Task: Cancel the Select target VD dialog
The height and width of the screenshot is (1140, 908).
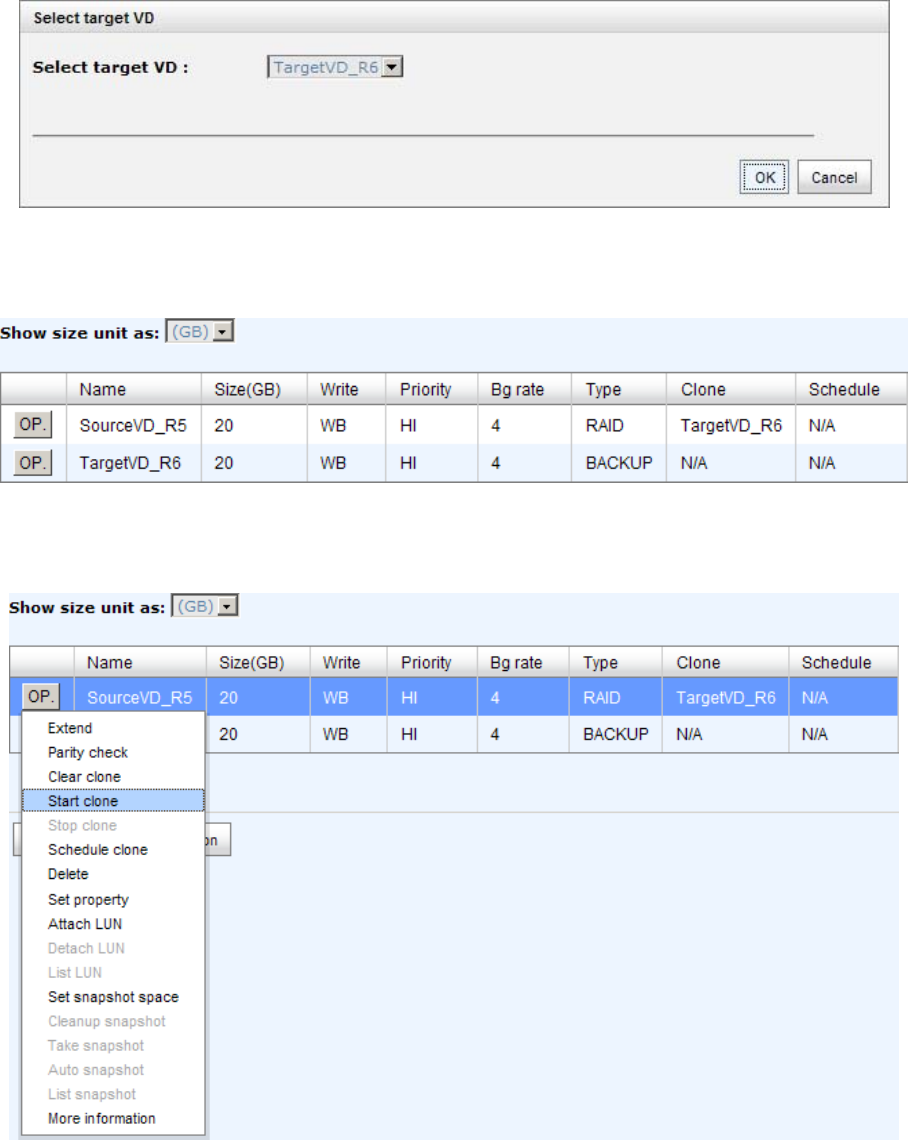Action: pyautogui.click(x=834, y=177)
